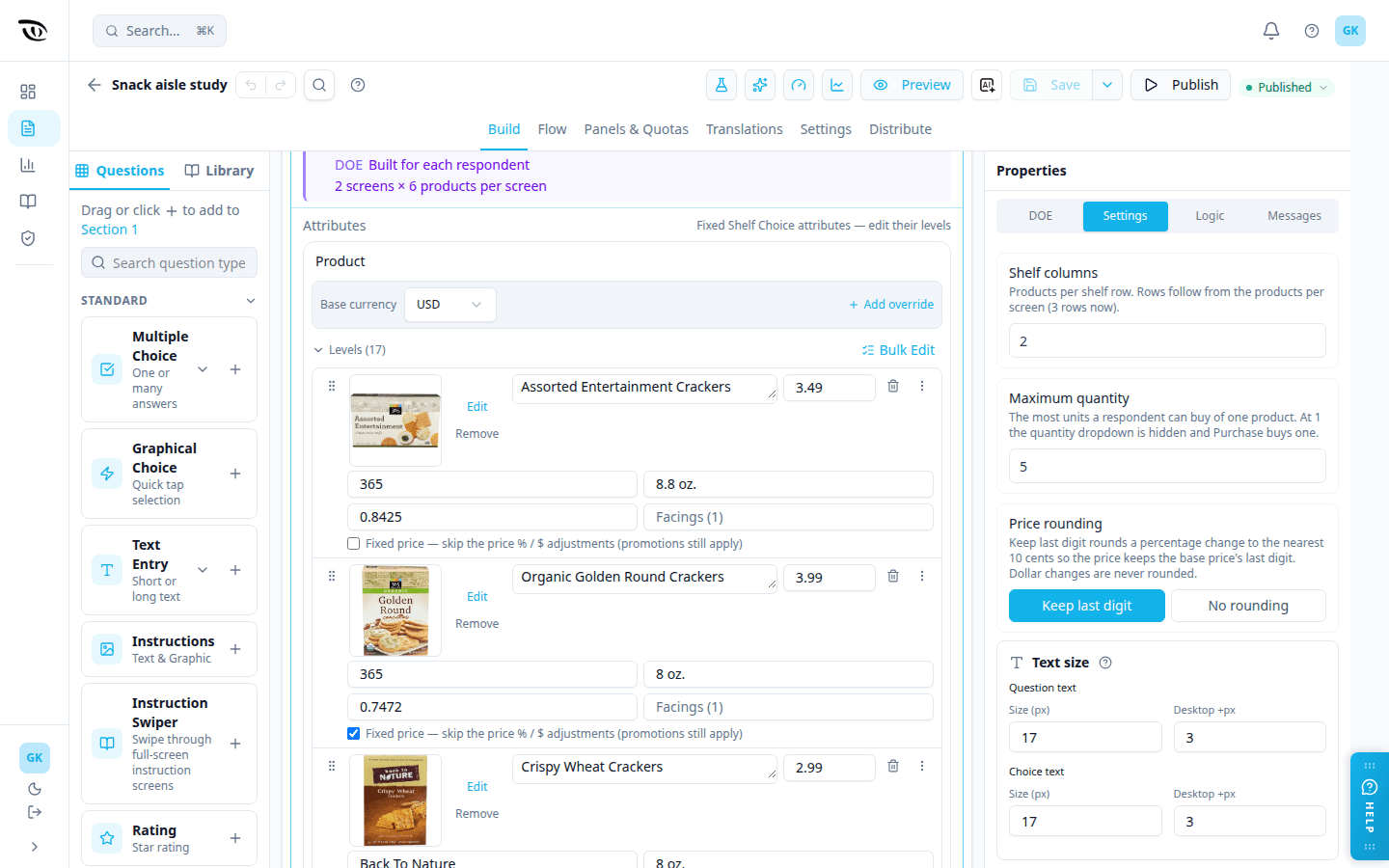Image resolution: width=1389 pixels, height=868 pixels.
Task: Delete Assorted Entertainment Crackers with trash icon
Action: [893, 386]
